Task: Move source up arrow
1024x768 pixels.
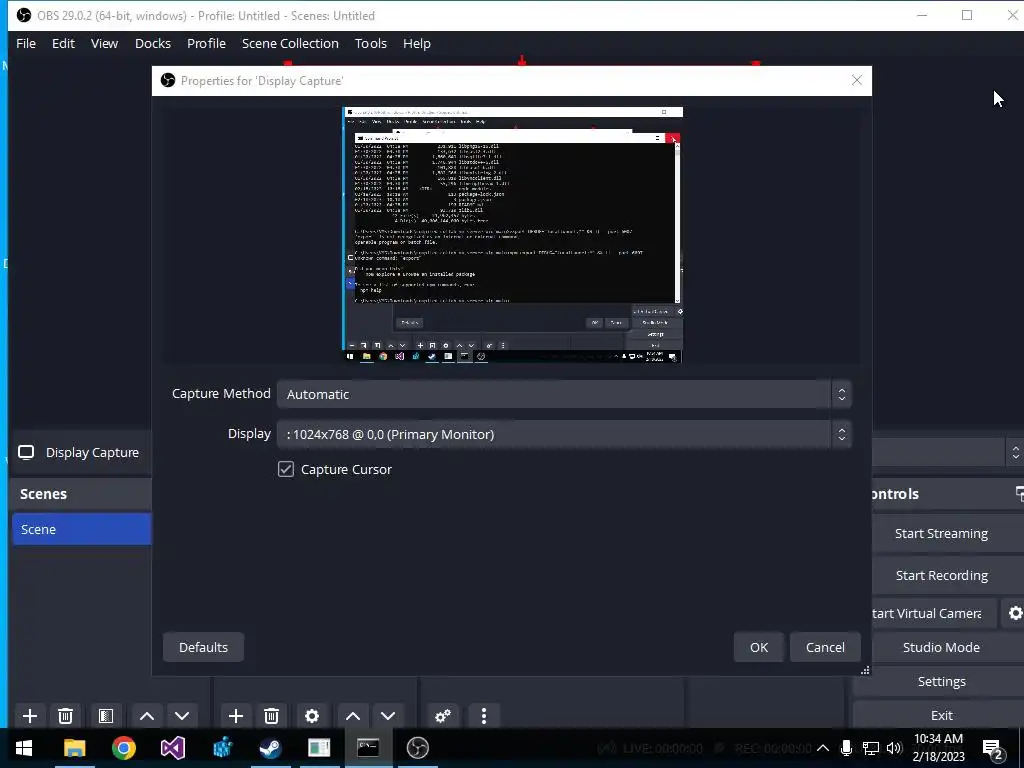Action: [x=353, y=716]
